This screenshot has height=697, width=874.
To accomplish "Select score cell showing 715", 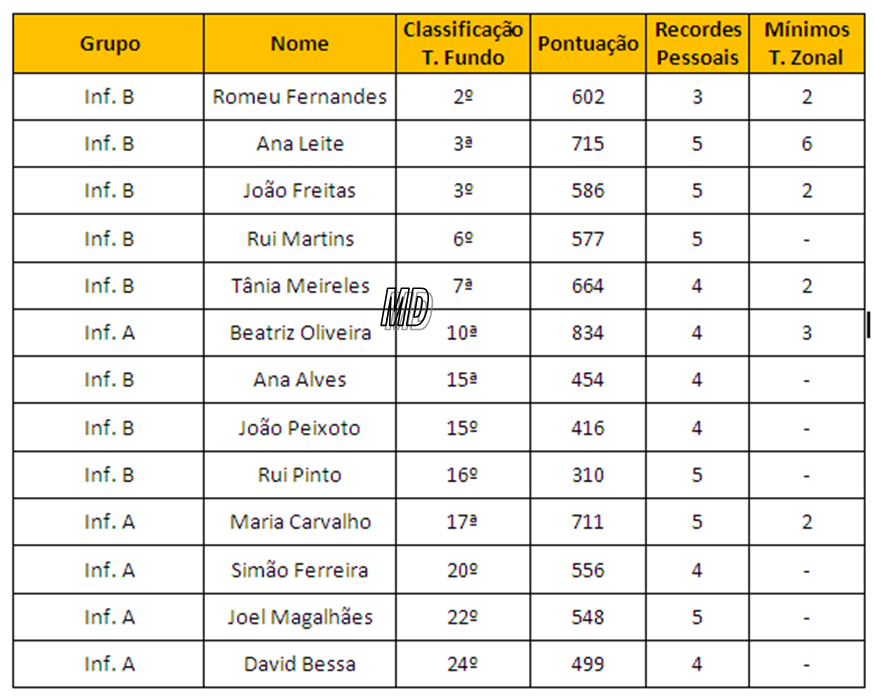I will (587, 144).
